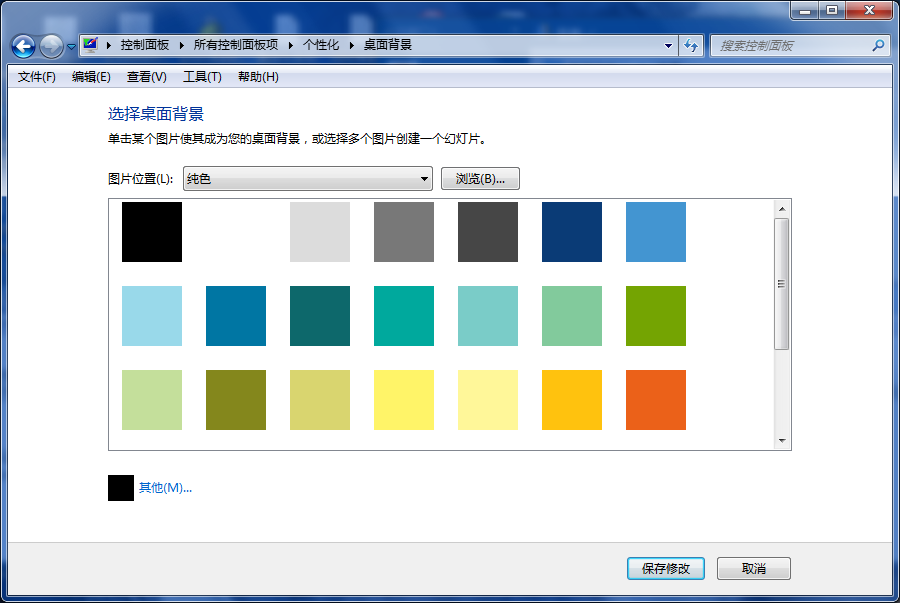Open the 工具(T) menu
Viewport: 900px width, 603px height.
(202, 77)
